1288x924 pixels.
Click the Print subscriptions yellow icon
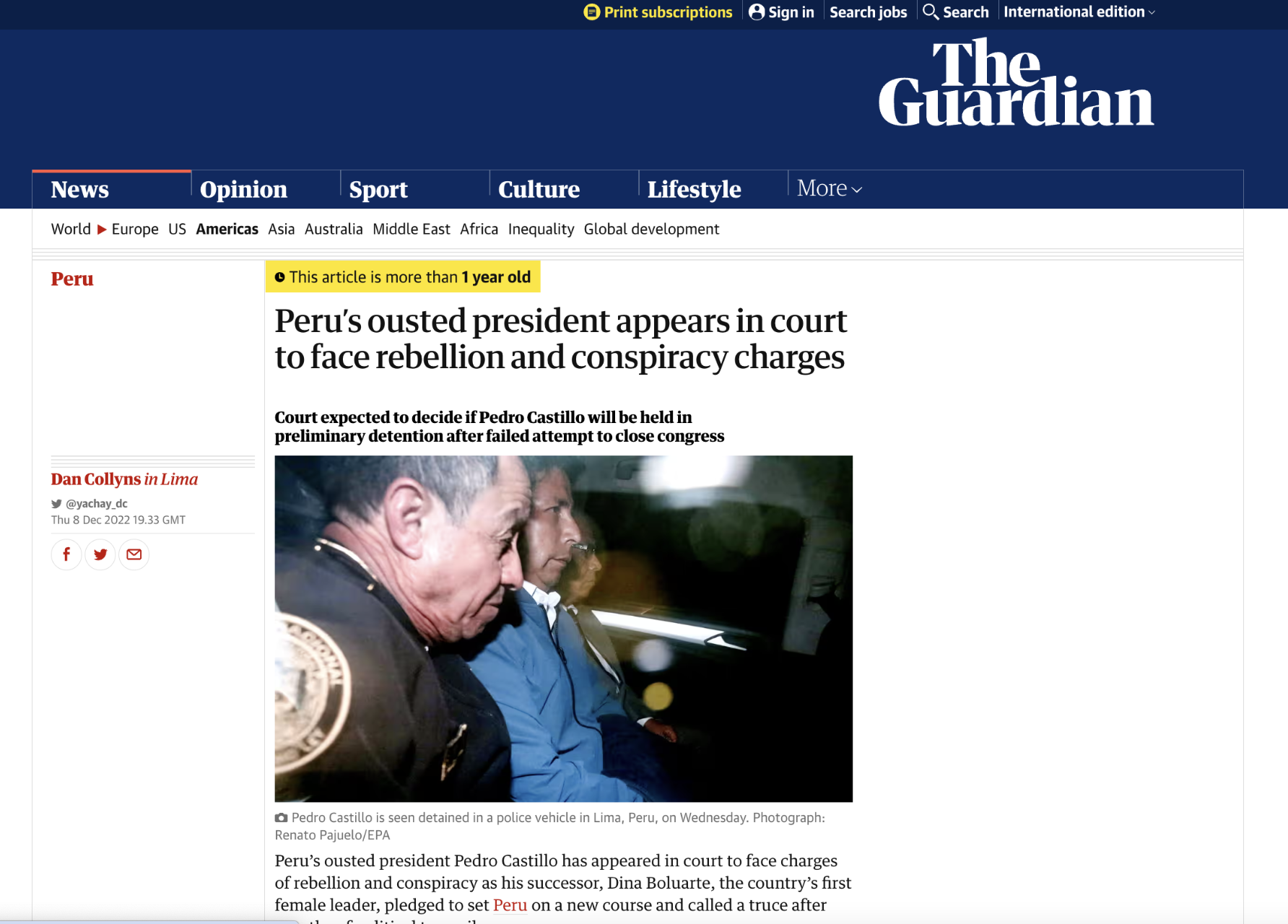[592, 12]
